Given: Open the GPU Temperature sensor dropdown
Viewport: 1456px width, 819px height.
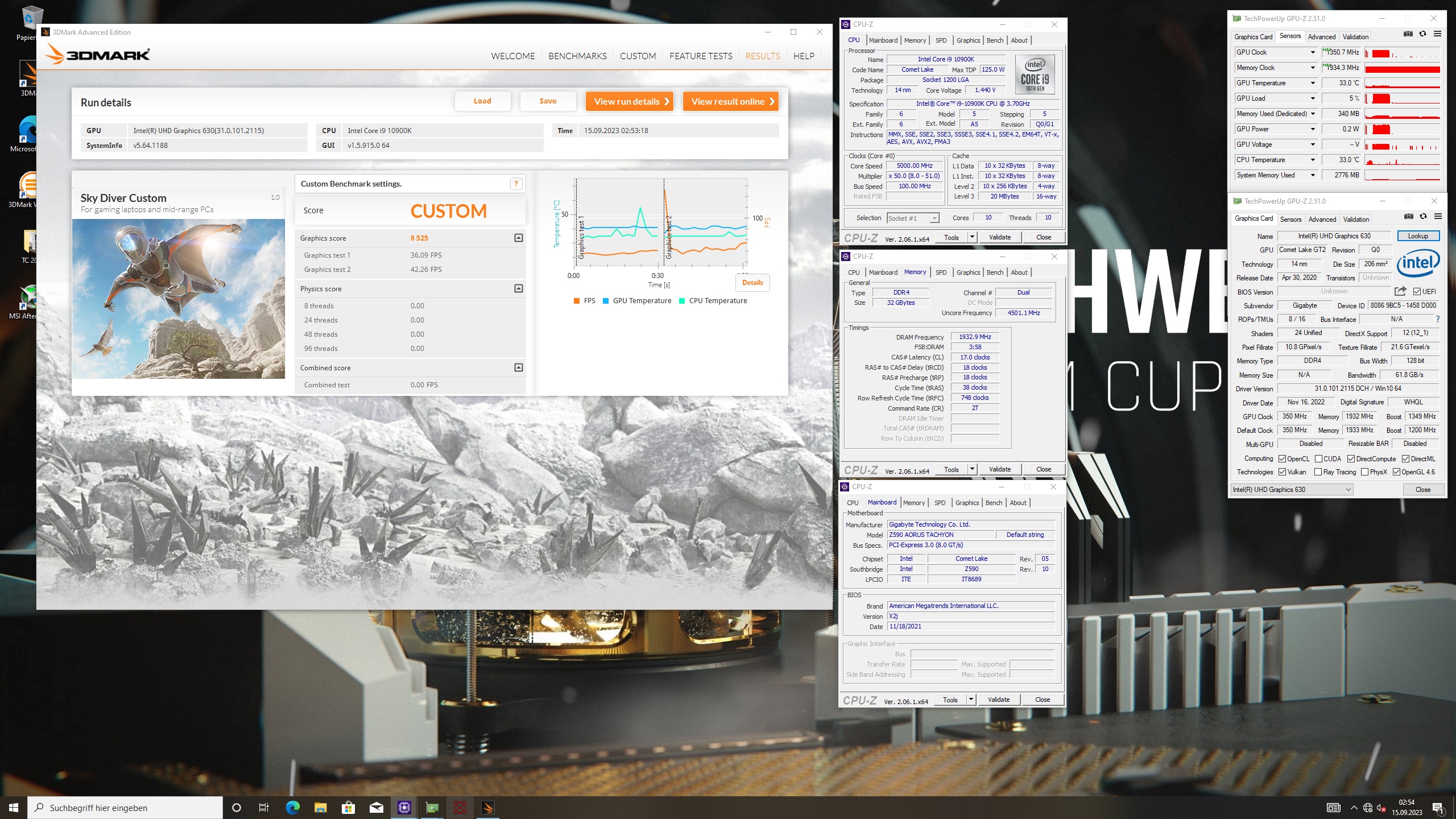Looking at the screenshot, I should 1313,83.
